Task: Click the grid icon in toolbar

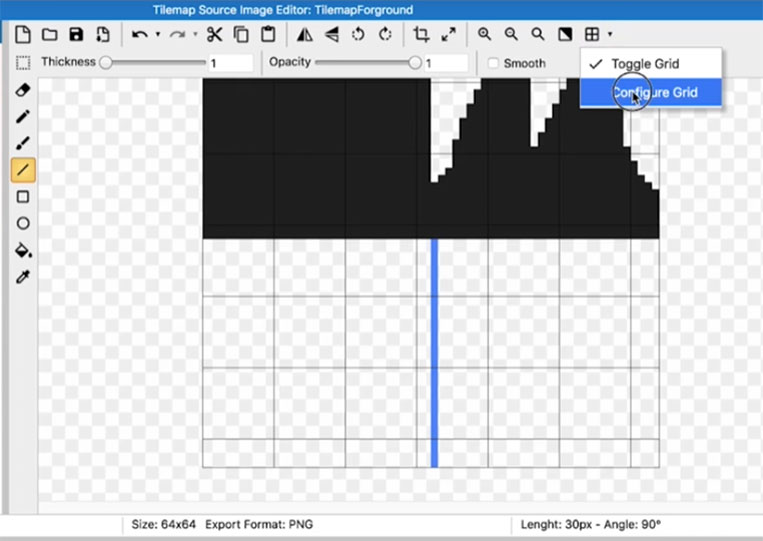Action: click(x=592, y=35)
